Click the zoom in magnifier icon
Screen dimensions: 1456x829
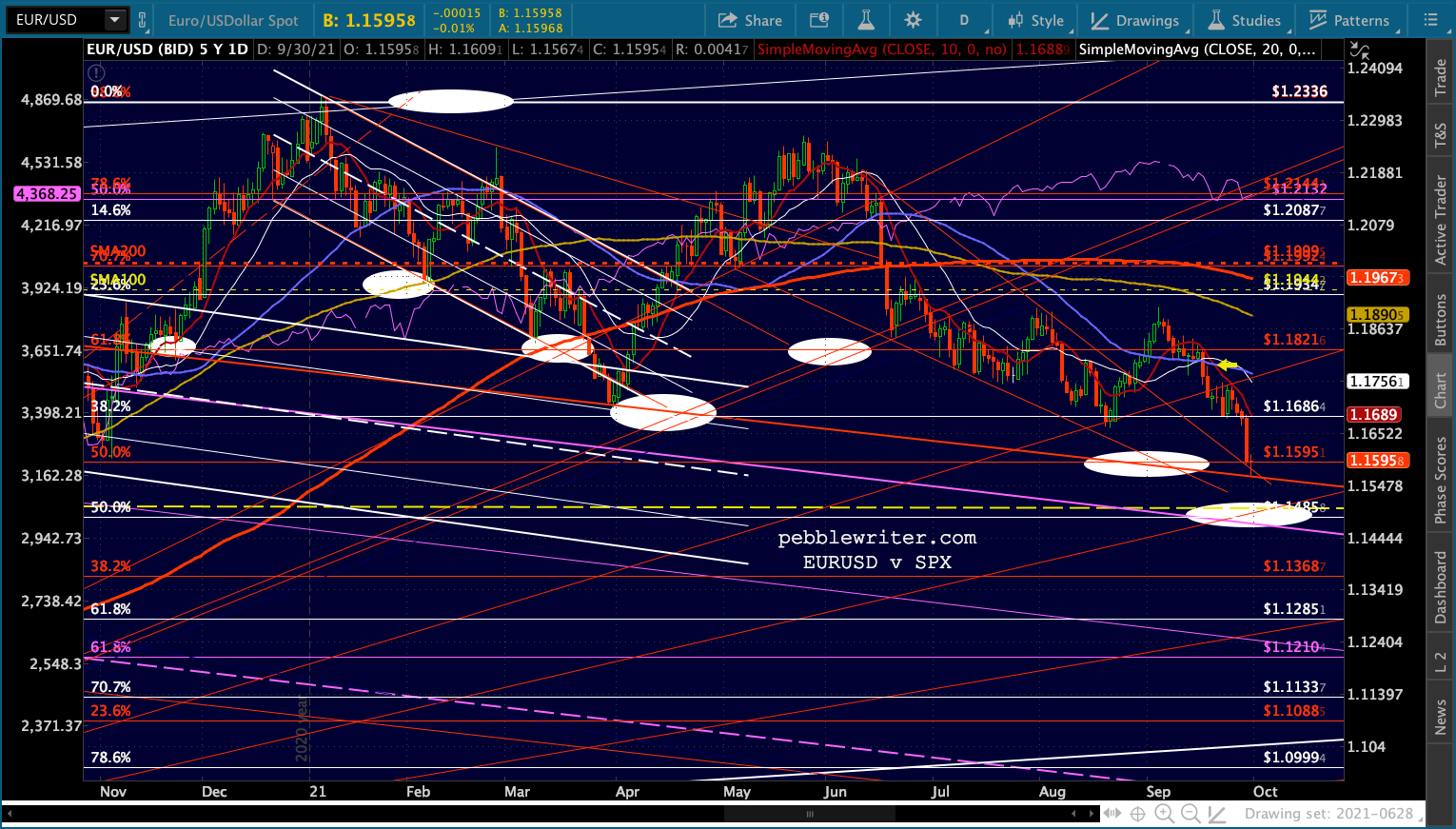tap(1164, 814)
